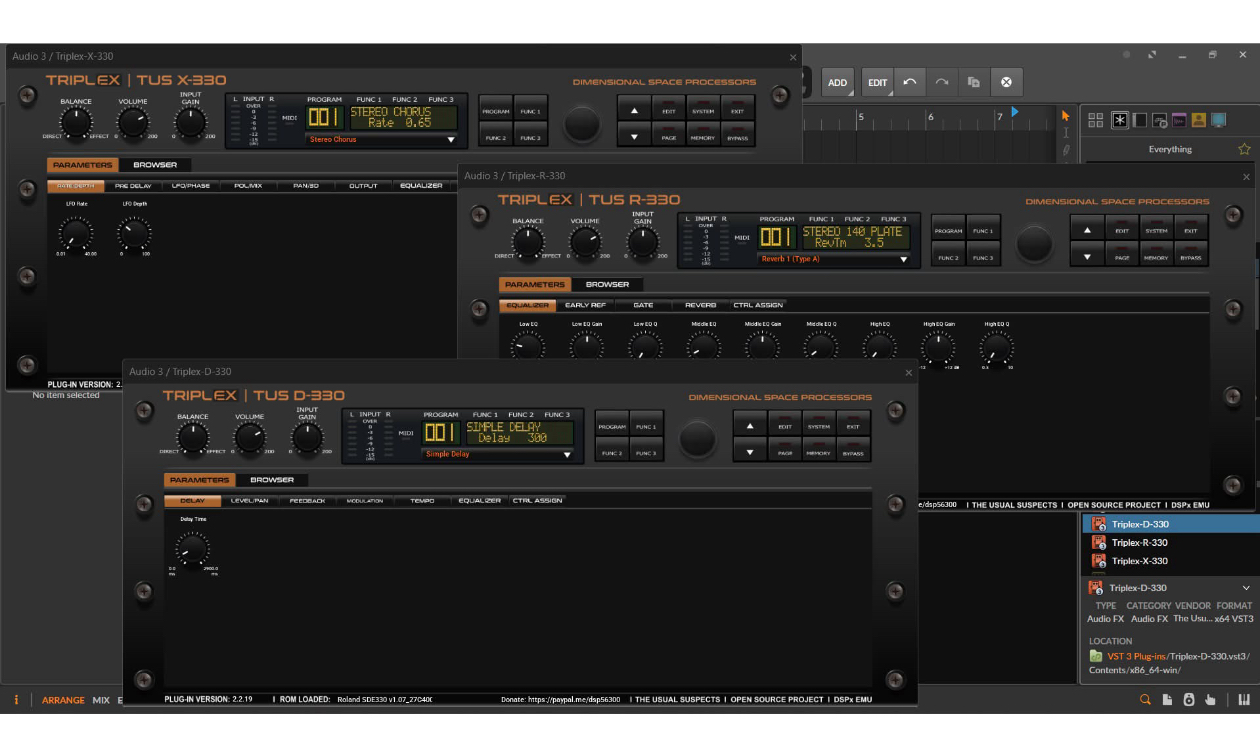Click FUNC 3 button on TUS X-330

pos(530,136)
